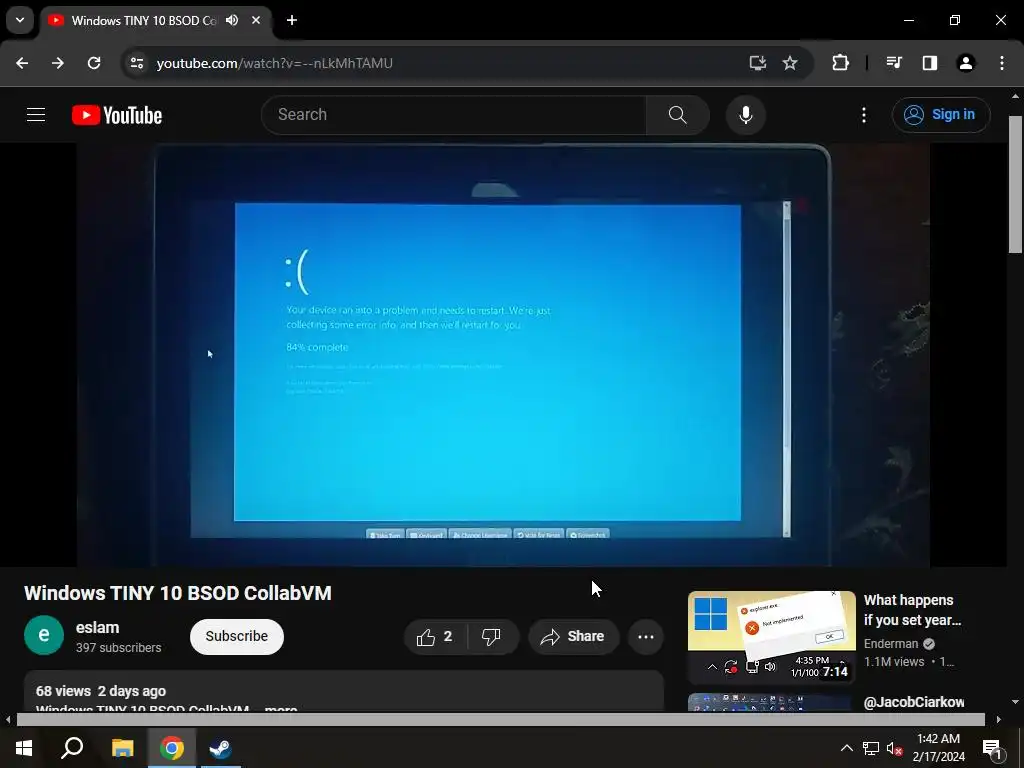Open the Chrome profile avatar
This screenshot has height=768, width=1024.
click(966, 63)
